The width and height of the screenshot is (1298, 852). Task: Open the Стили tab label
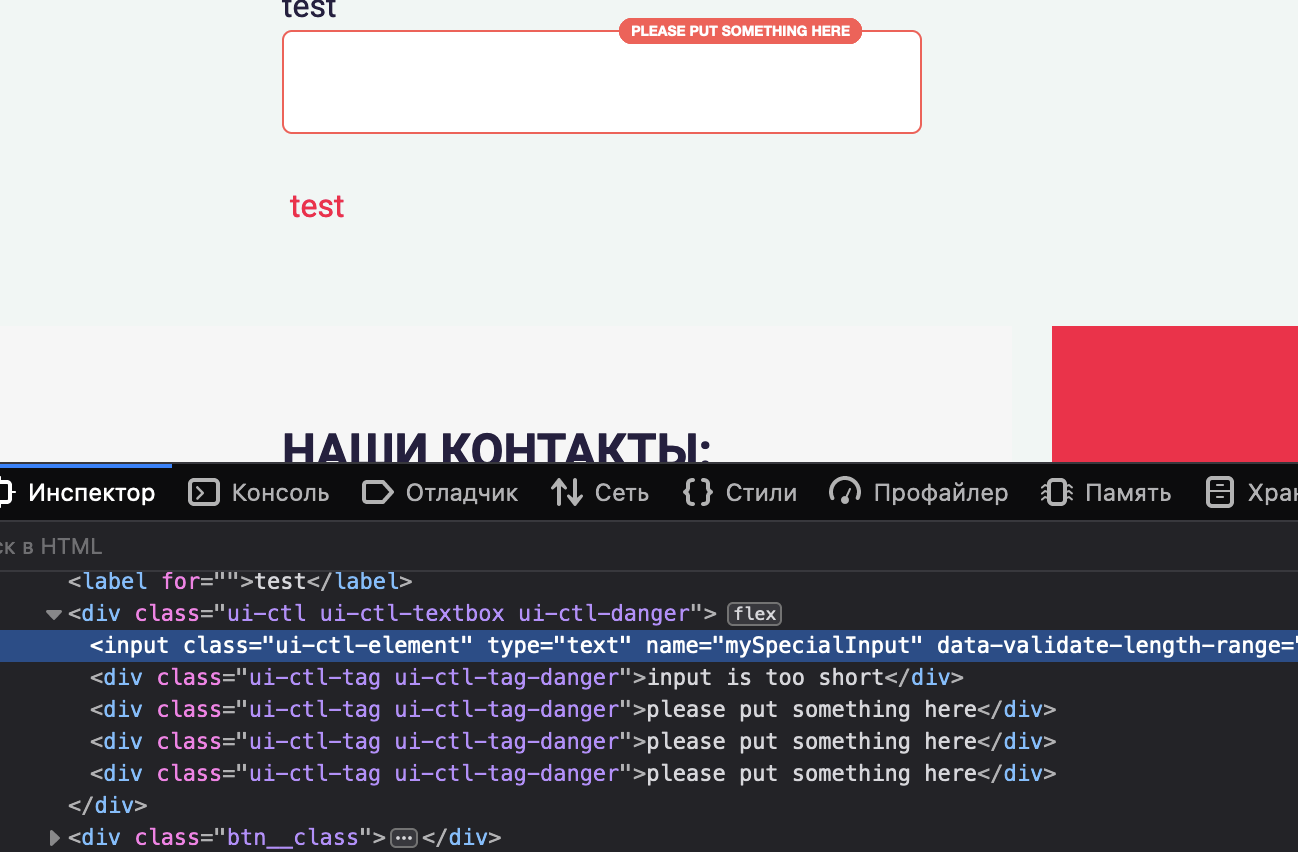pyautogui.click(x=761, y=493)
